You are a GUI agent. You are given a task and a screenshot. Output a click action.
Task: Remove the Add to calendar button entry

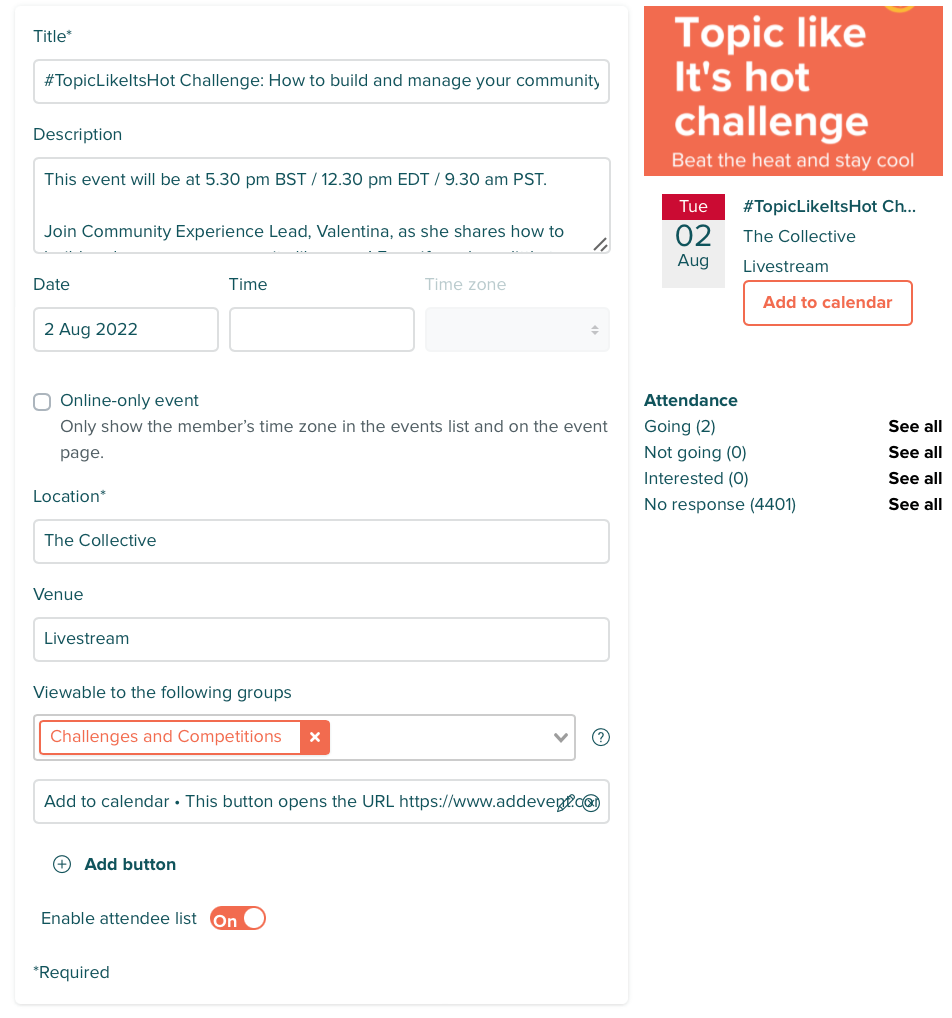pos(591,802)
